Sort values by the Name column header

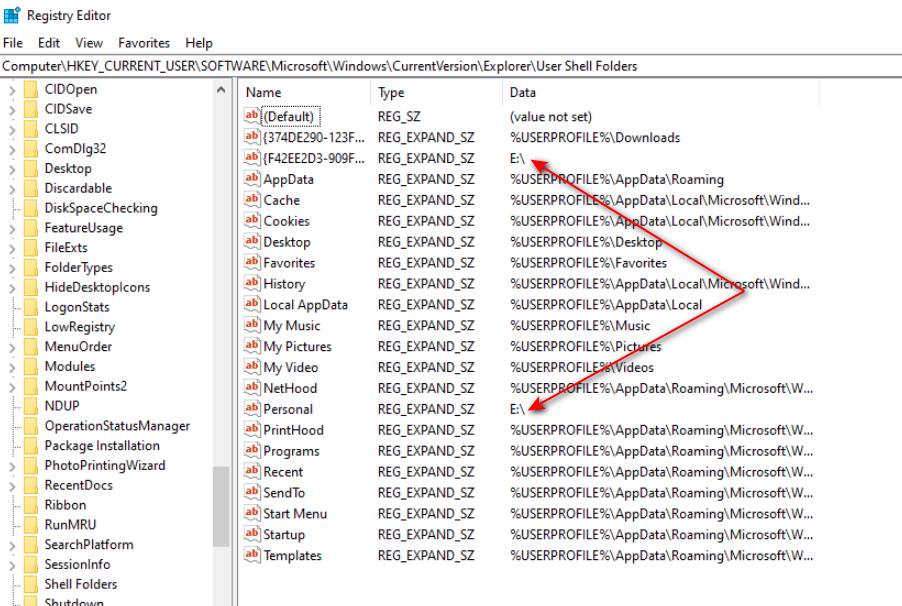point(305,93)
